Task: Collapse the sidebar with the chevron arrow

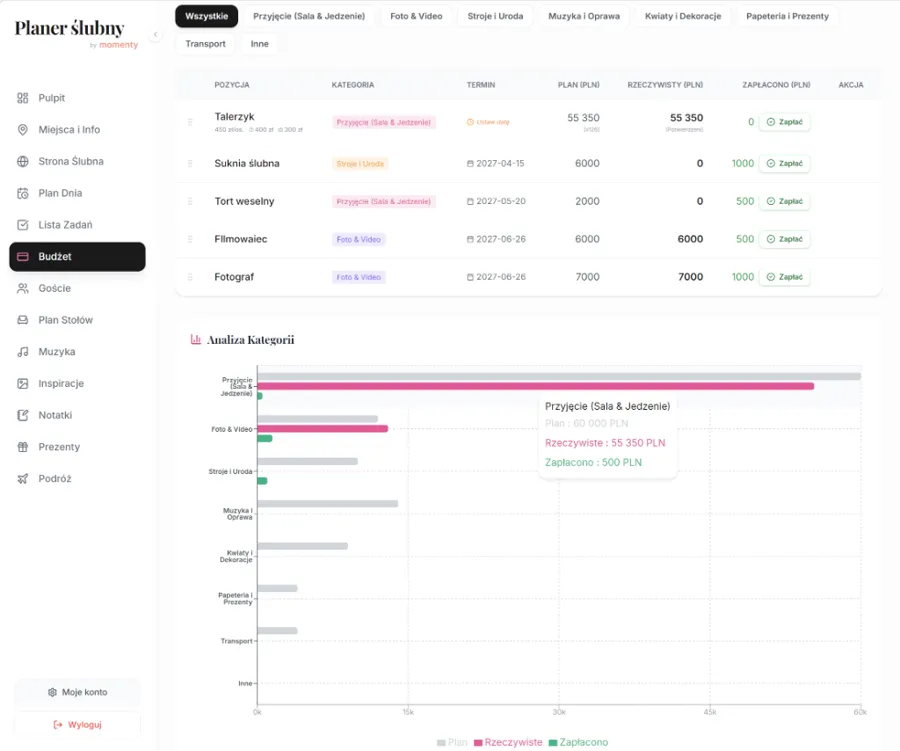Action: pos(155,35)
